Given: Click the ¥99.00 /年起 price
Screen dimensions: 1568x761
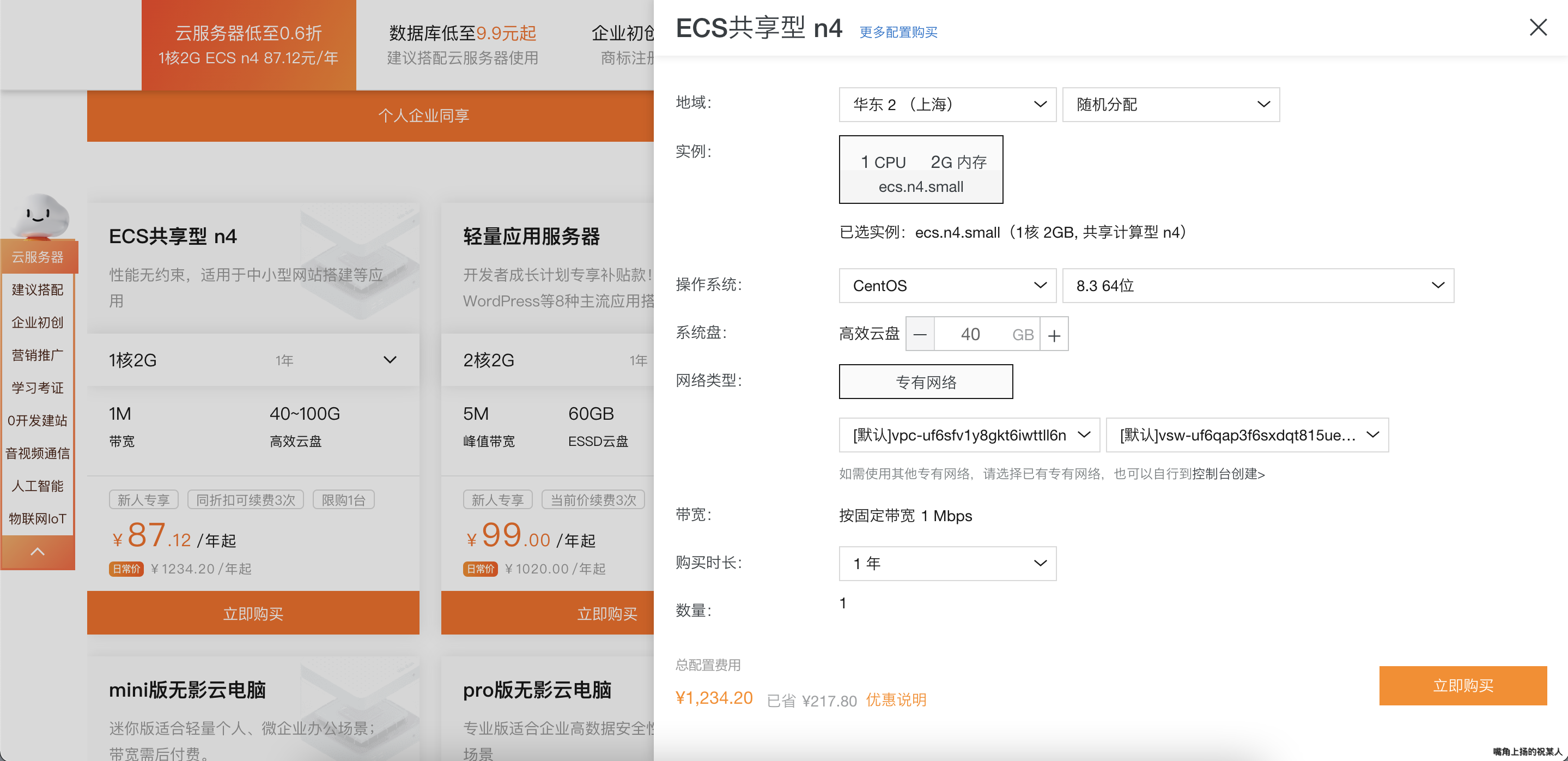Looking at the screenshot, I should [x=530, y=536].
